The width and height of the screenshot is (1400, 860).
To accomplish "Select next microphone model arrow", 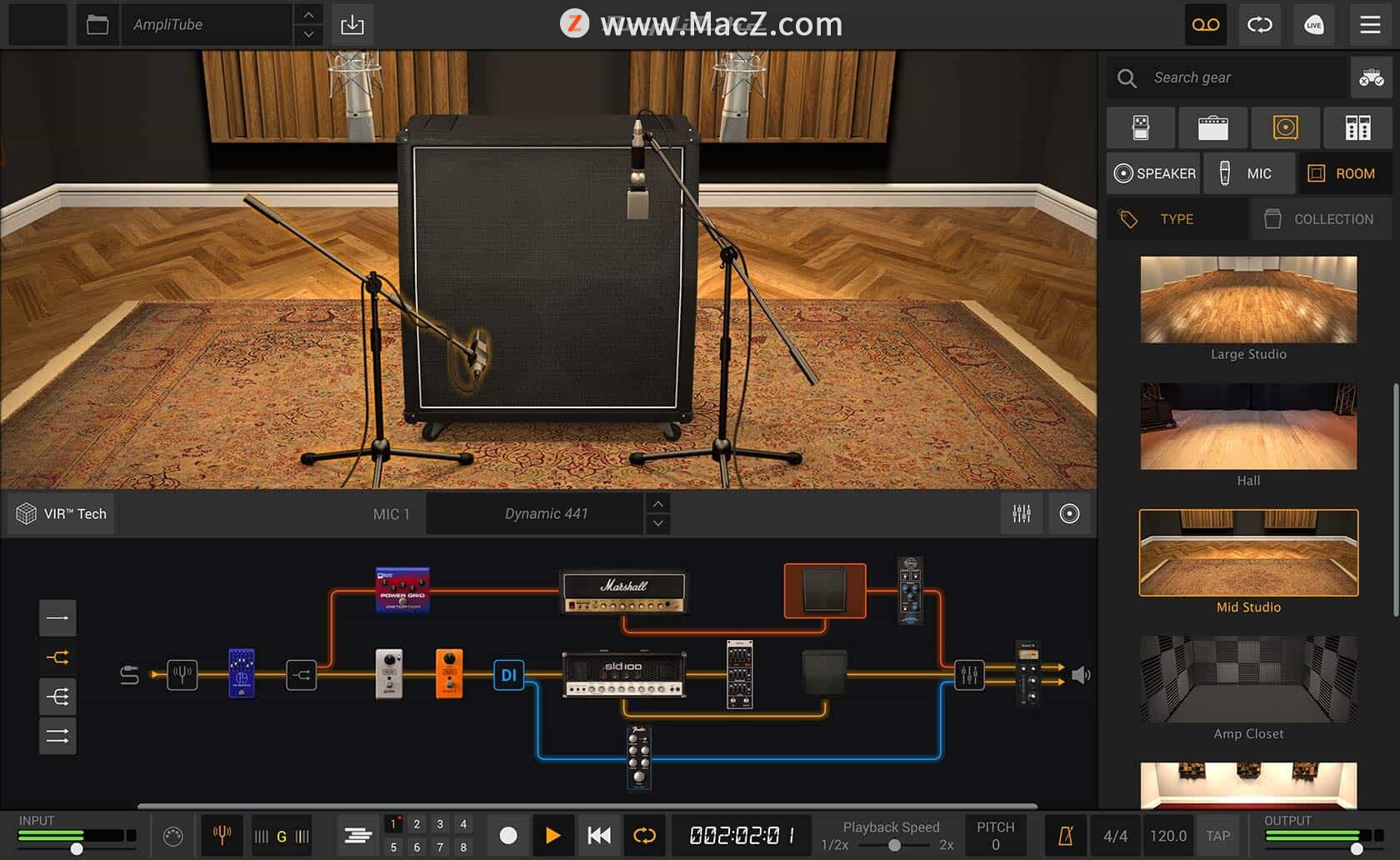I will (x=657, y=523).
